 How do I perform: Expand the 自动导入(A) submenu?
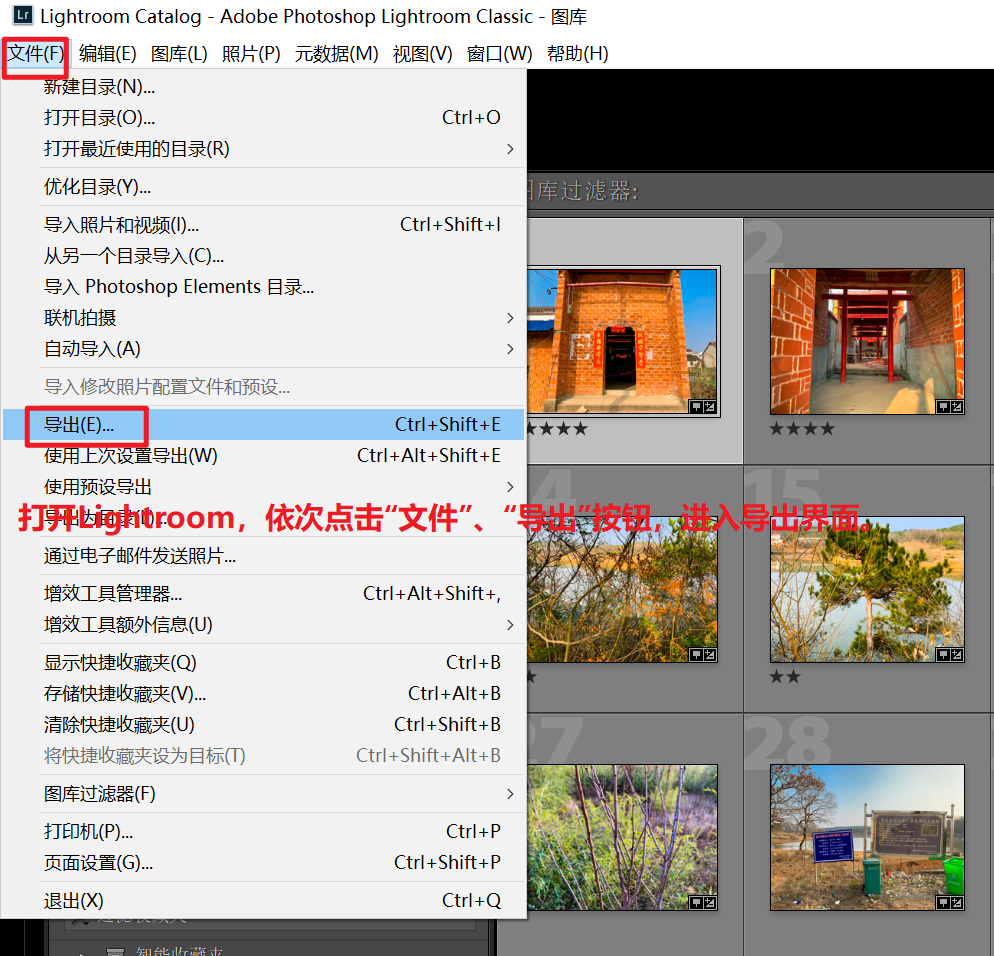263,349
